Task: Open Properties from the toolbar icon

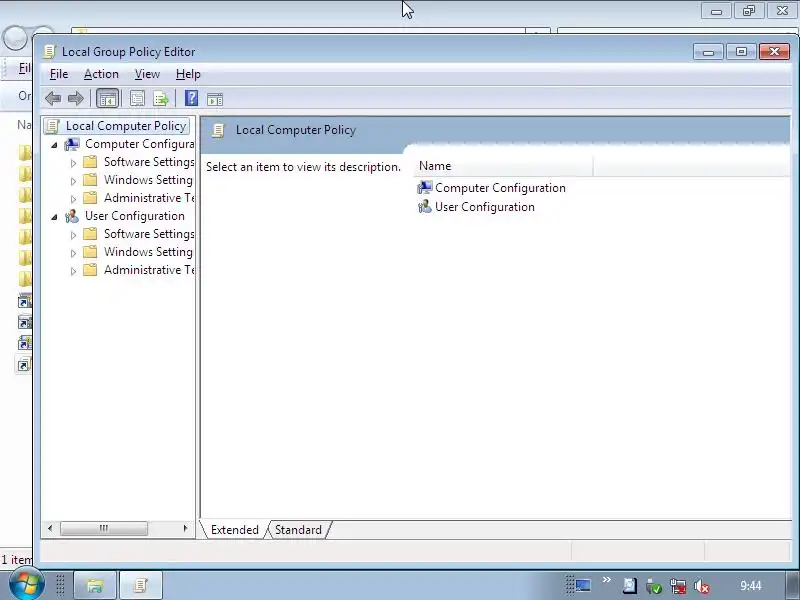Action: 137,98
